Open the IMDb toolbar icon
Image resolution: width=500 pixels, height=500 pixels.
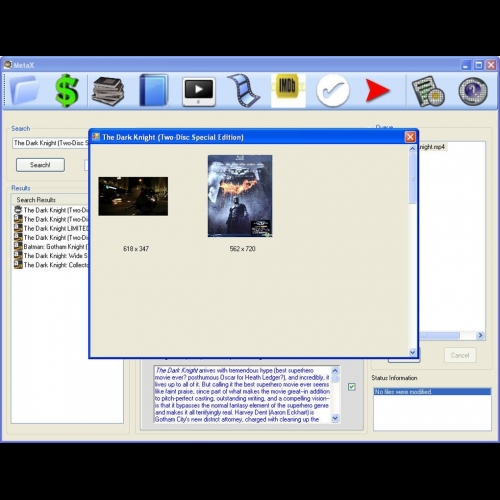[288, 91]
